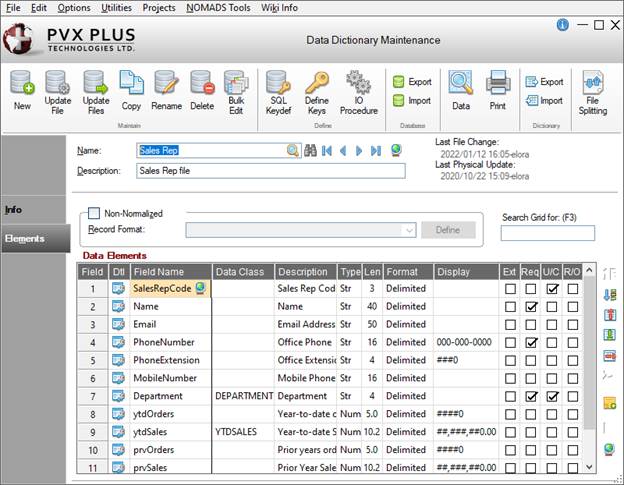Enable the Non-Normalized checkbox
The image size is (624, 485).
click(x=94, y=213)
